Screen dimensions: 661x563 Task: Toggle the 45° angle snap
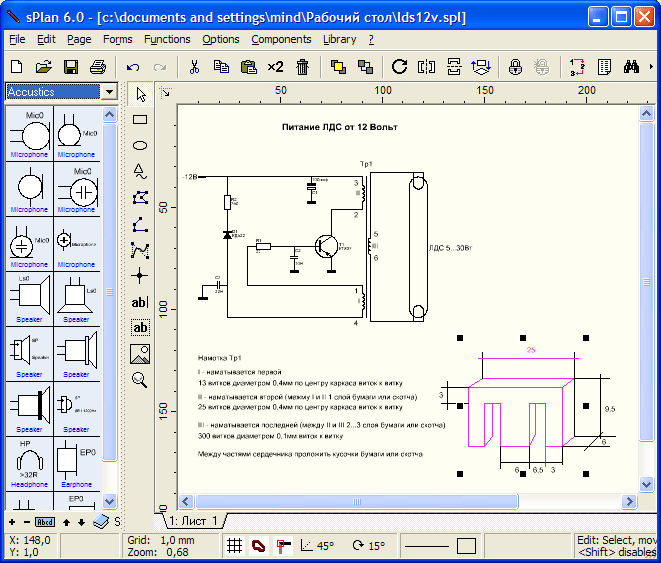tap(317, 545)
